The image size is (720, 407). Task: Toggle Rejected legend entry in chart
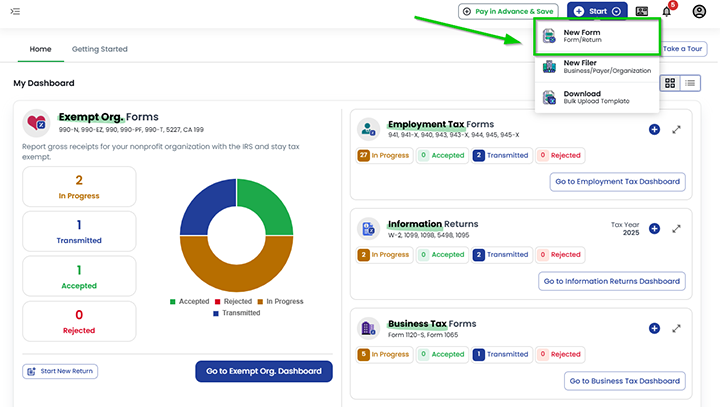click(x=233, y=301)
